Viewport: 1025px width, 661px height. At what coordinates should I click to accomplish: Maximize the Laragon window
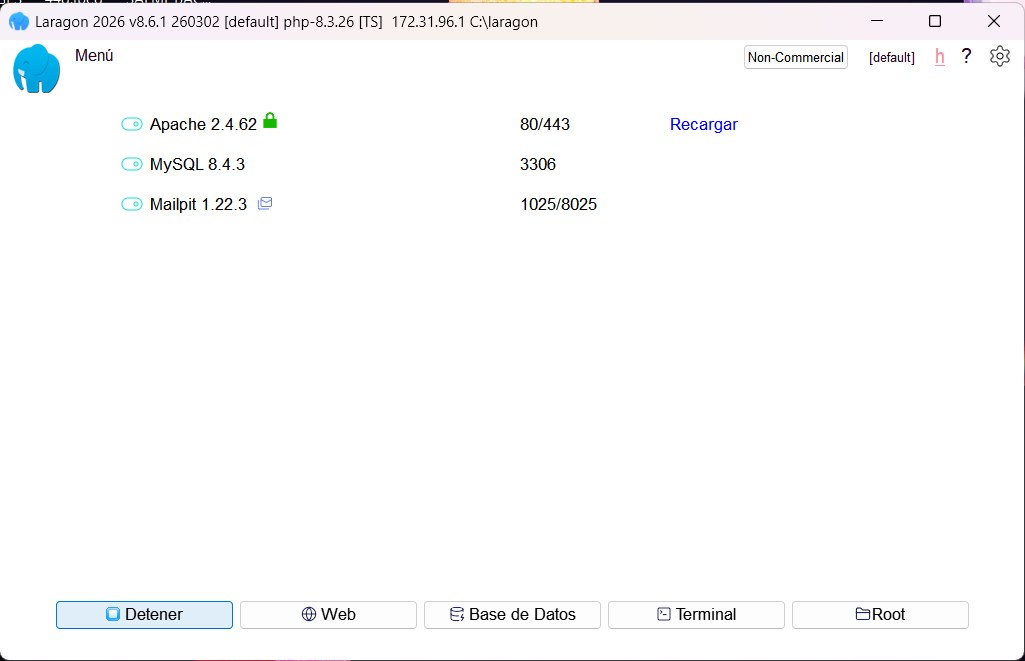[x=935, y=21]
